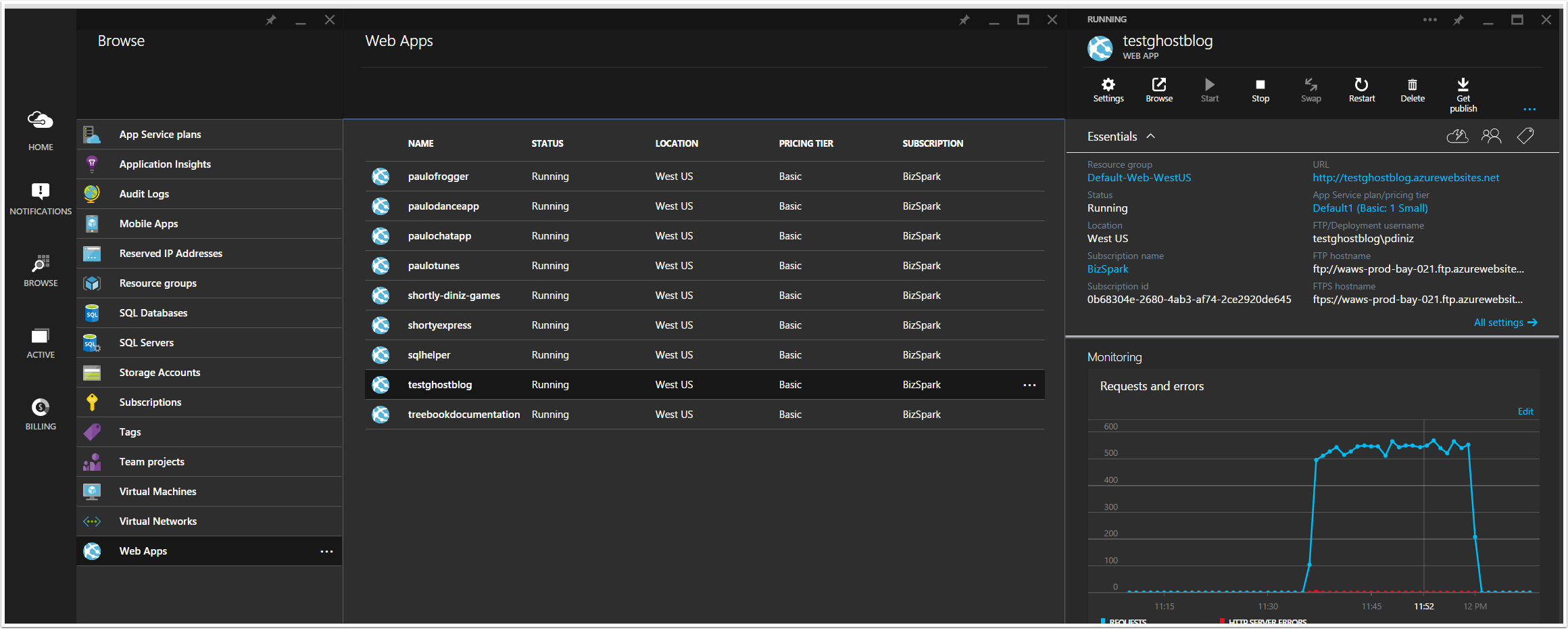
Task: Open the ellipsis menu on the testghostblog row
Action: pos(1029,385)
